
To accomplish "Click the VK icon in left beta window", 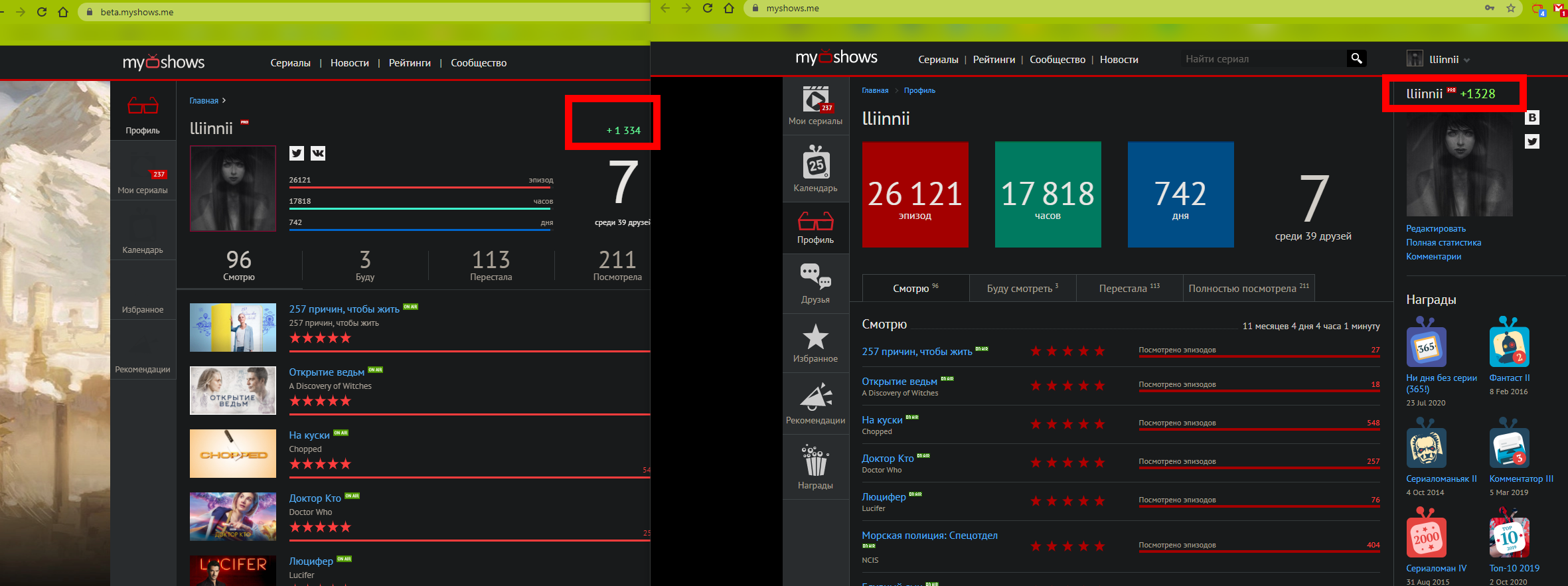I will point(318,153).
